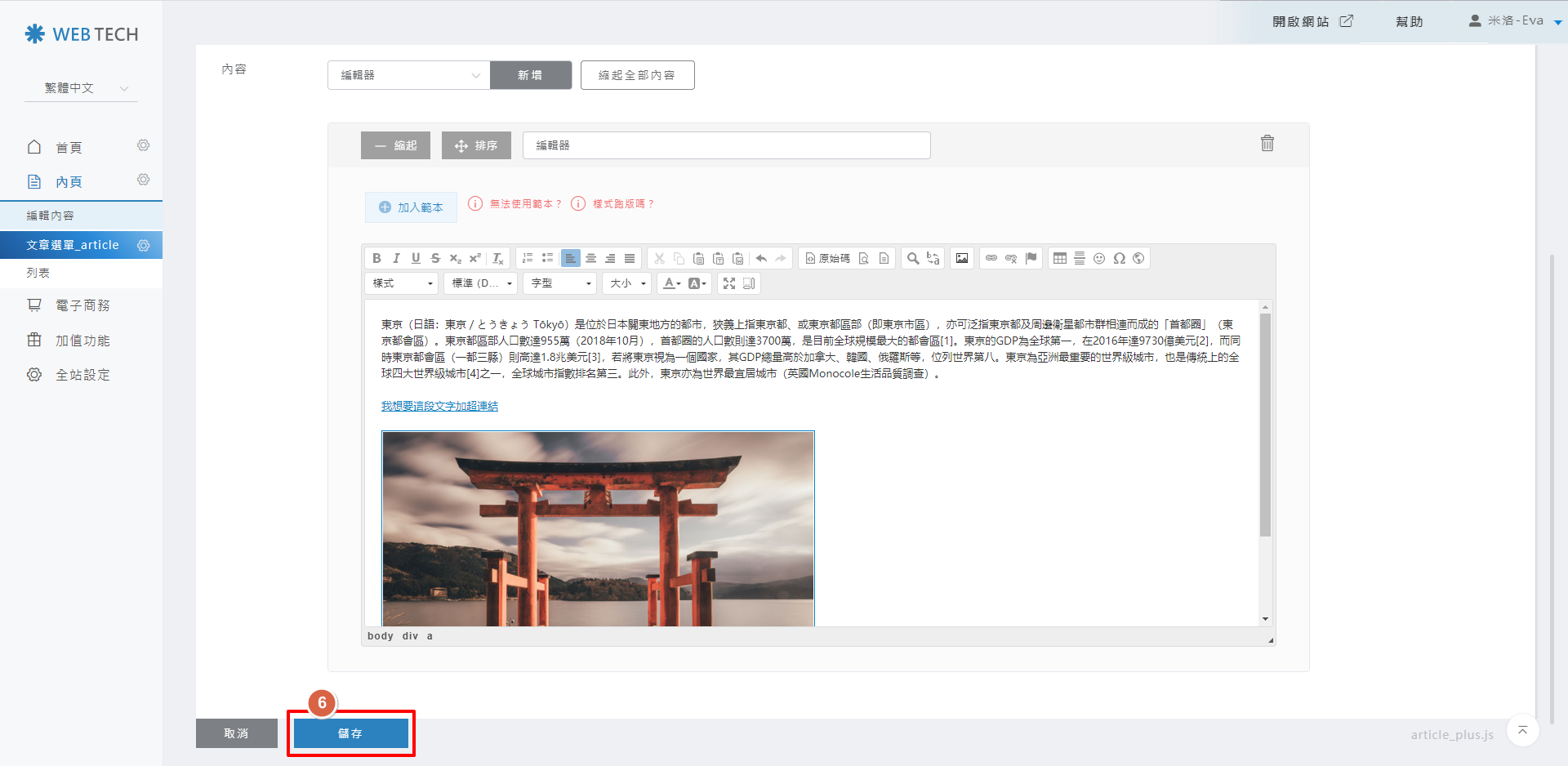1568x766 pixels.
Task: Open the text color picker
Action: (x=671, y=283)
